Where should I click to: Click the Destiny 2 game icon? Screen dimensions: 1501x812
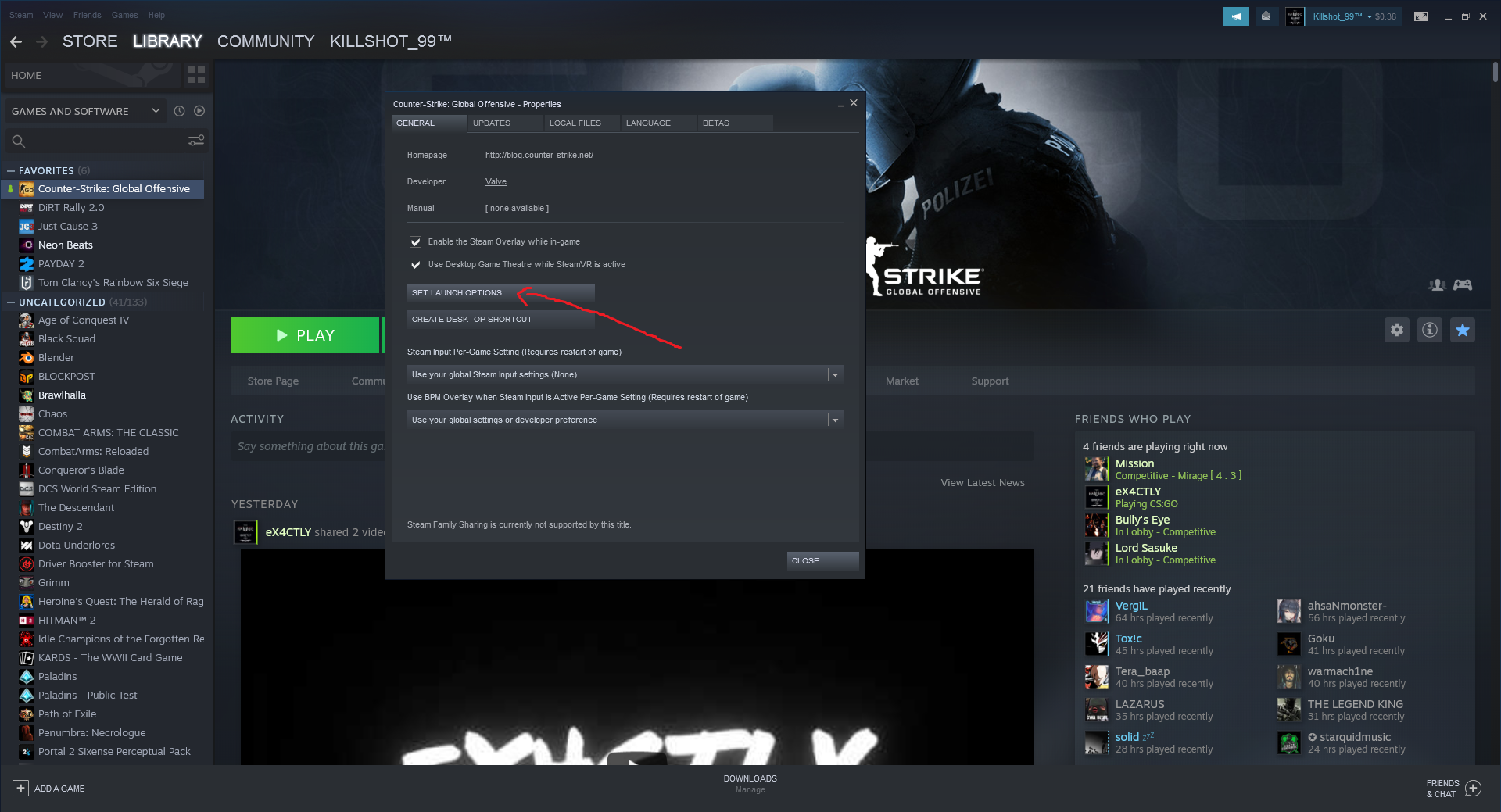pos(27,527)
